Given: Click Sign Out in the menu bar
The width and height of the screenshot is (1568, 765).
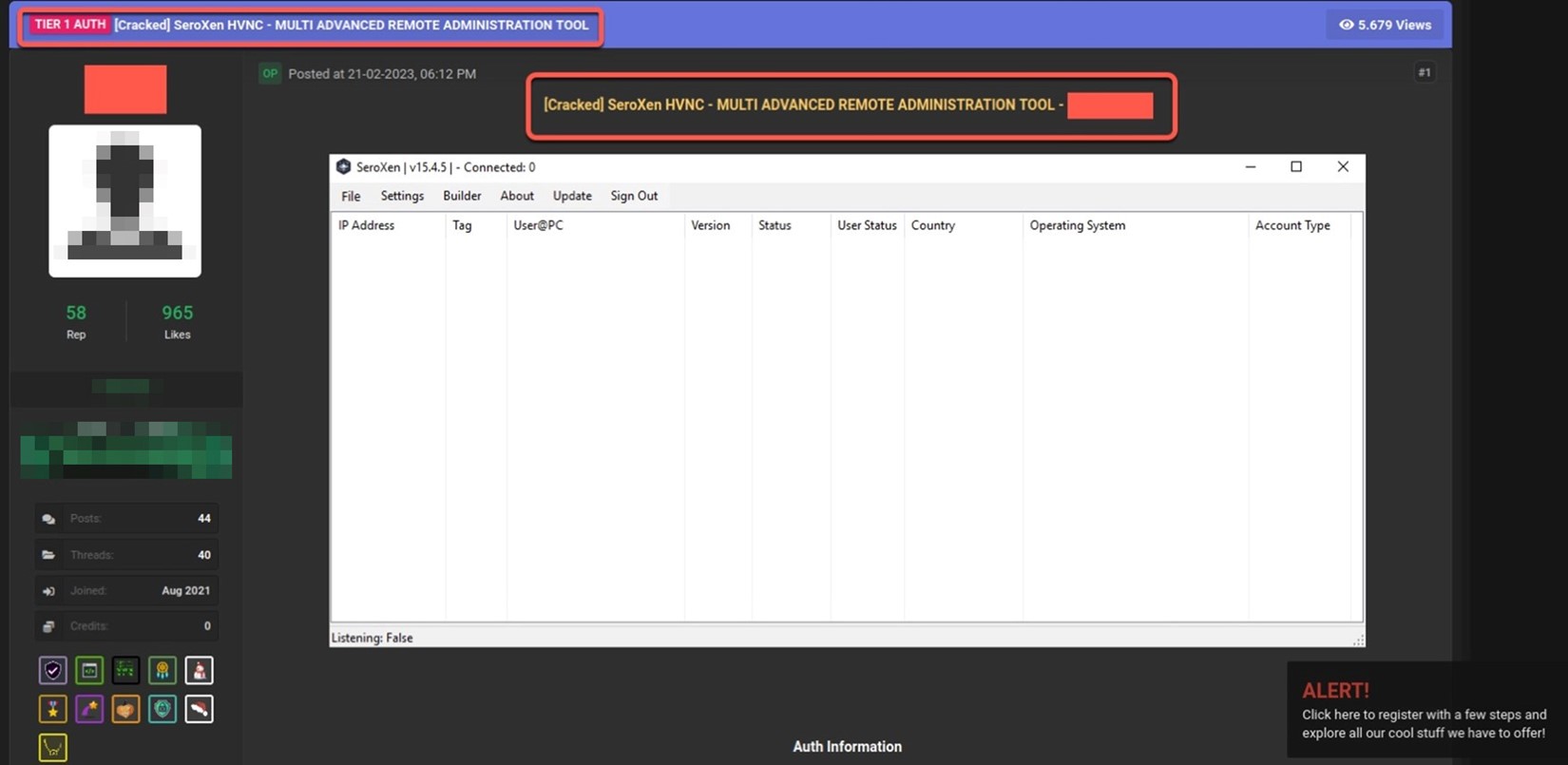Looking at the screenshot, I should tap(634, 196).
